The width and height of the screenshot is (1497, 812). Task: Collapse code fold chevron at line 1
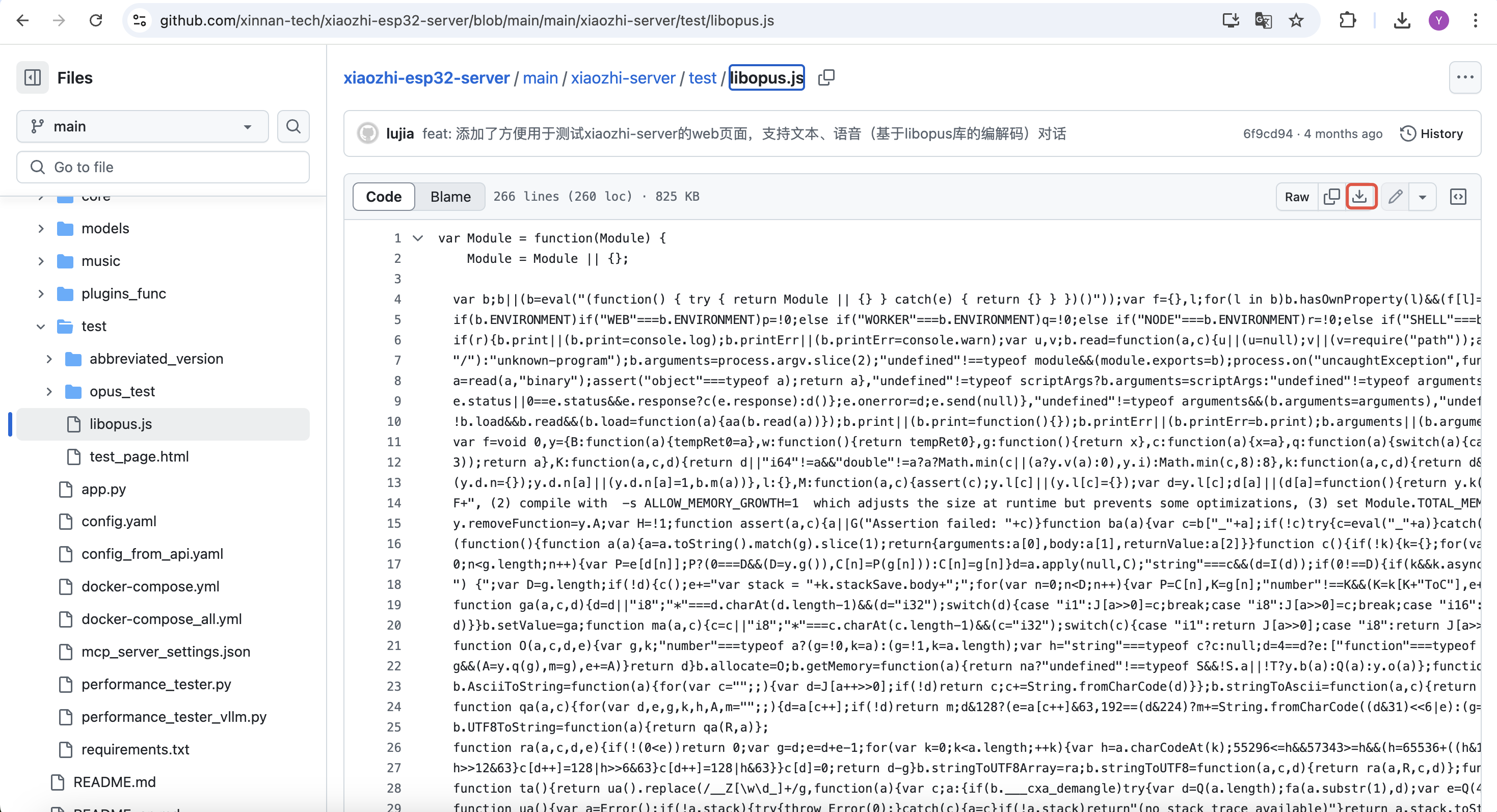pyautogui.click(x=418, y=238)
